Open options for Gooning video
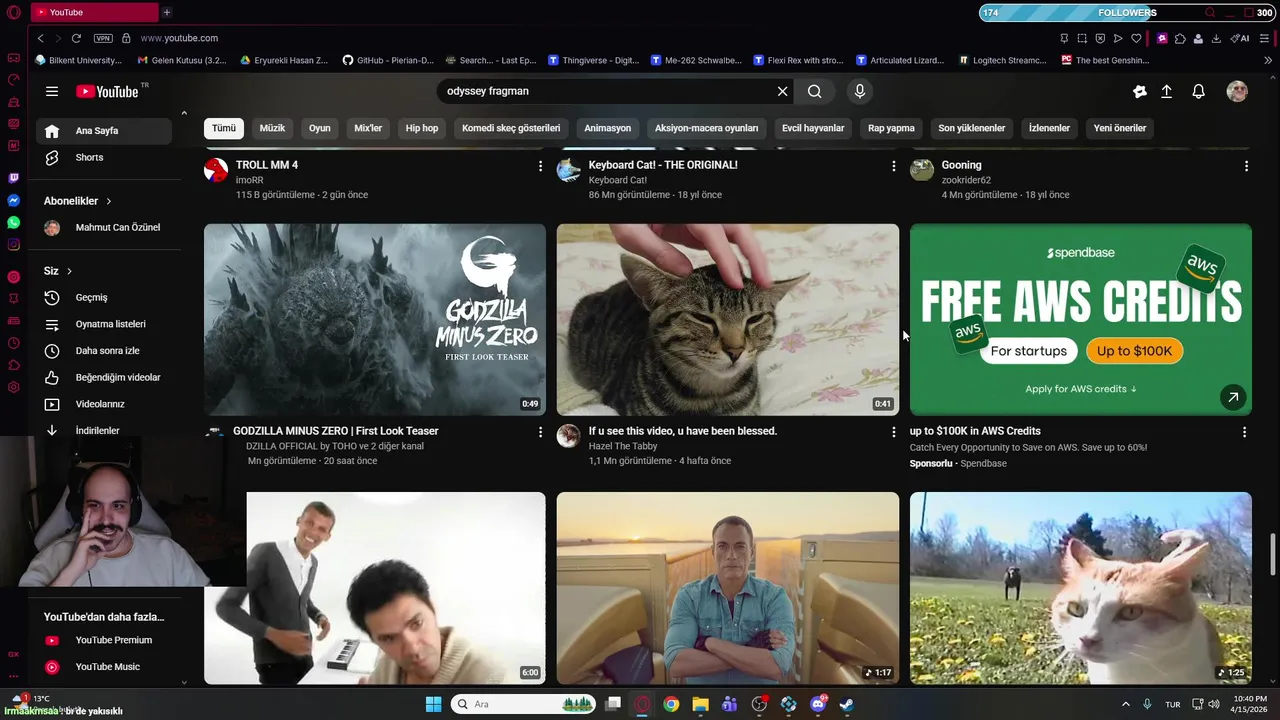The image size is (1280, 720). point(1246,166)
